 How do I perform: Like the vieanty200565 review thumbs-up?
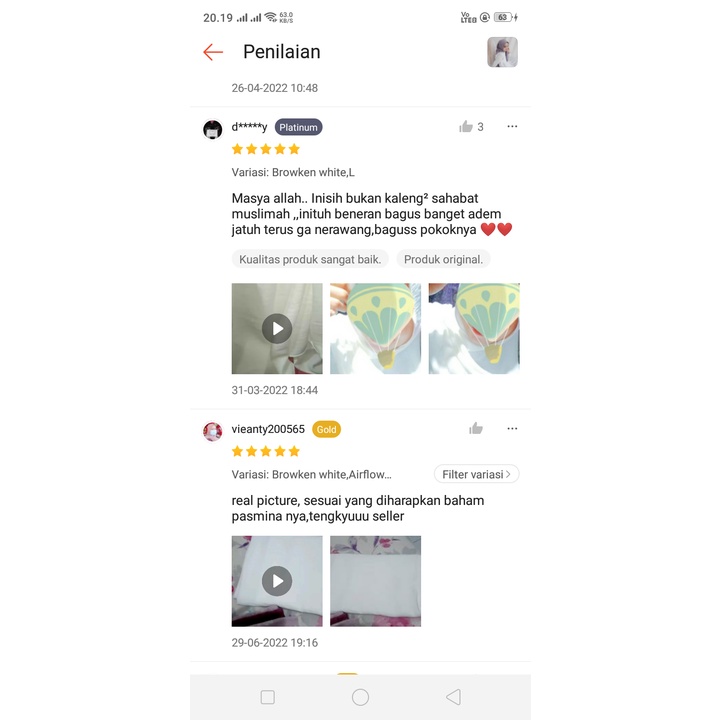pos(476,429)
